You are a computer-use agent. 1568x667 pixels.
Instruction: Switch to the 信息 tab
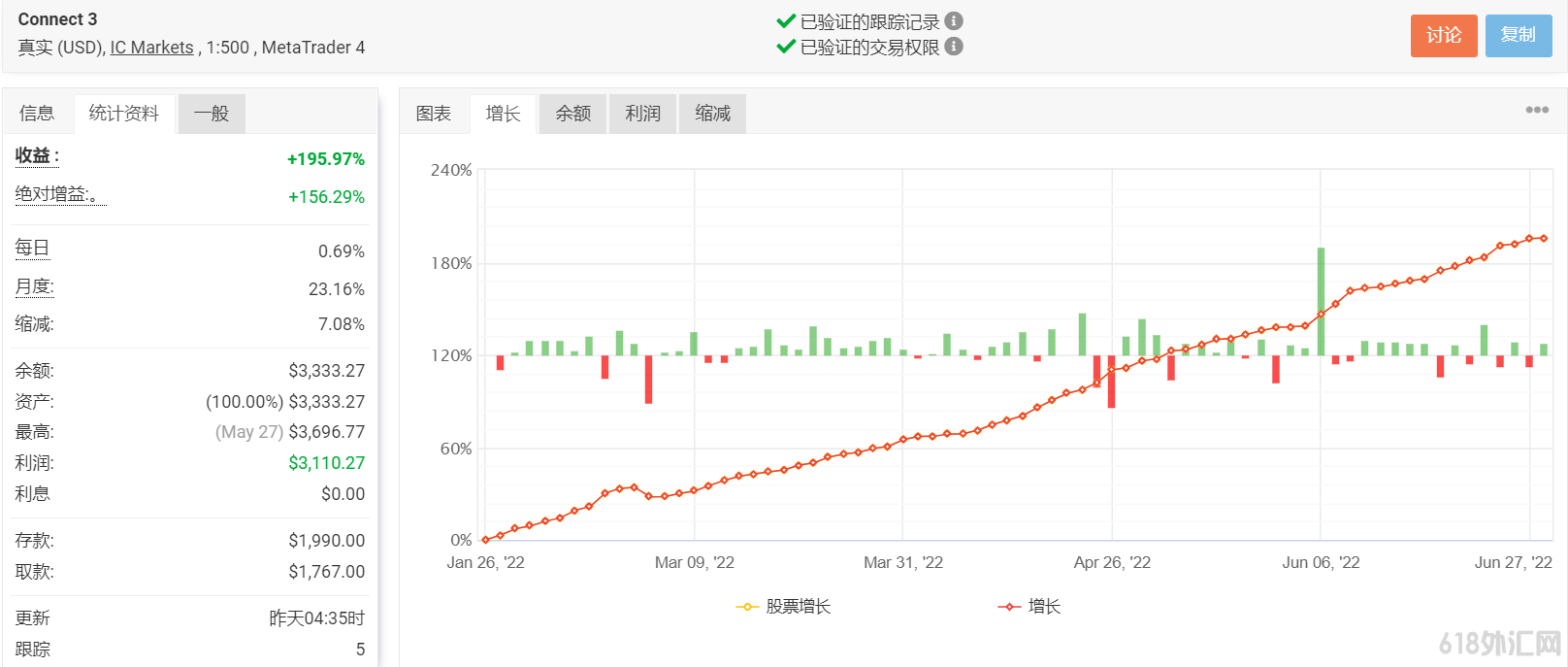[37, 114]
